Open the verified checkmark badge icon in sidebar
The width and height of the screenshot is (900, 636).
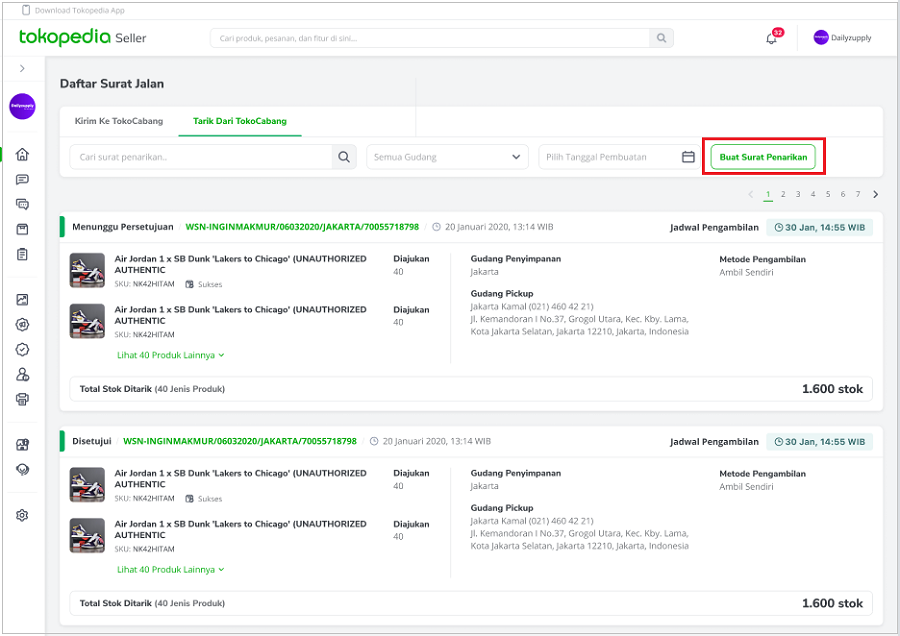point(22,350)
